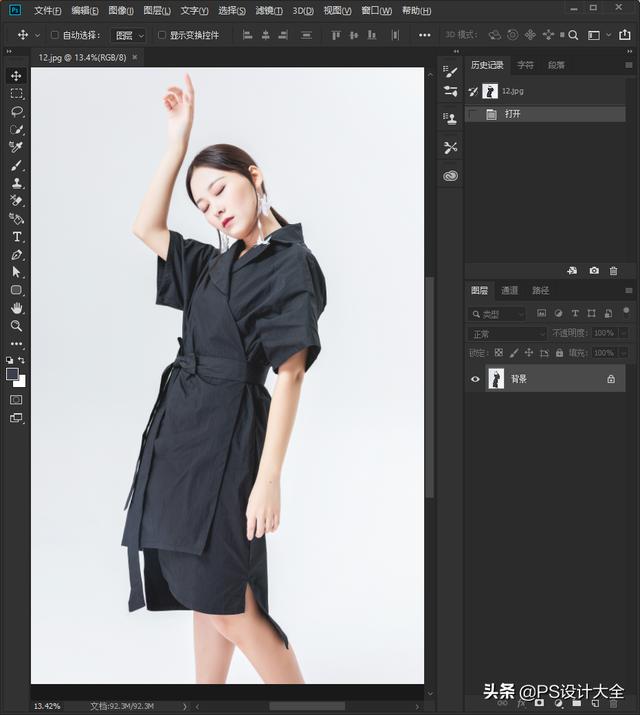Open the 图层 auto-select target dropdown
This screenshot has height=715, width=640.
(x=129, y=35)
